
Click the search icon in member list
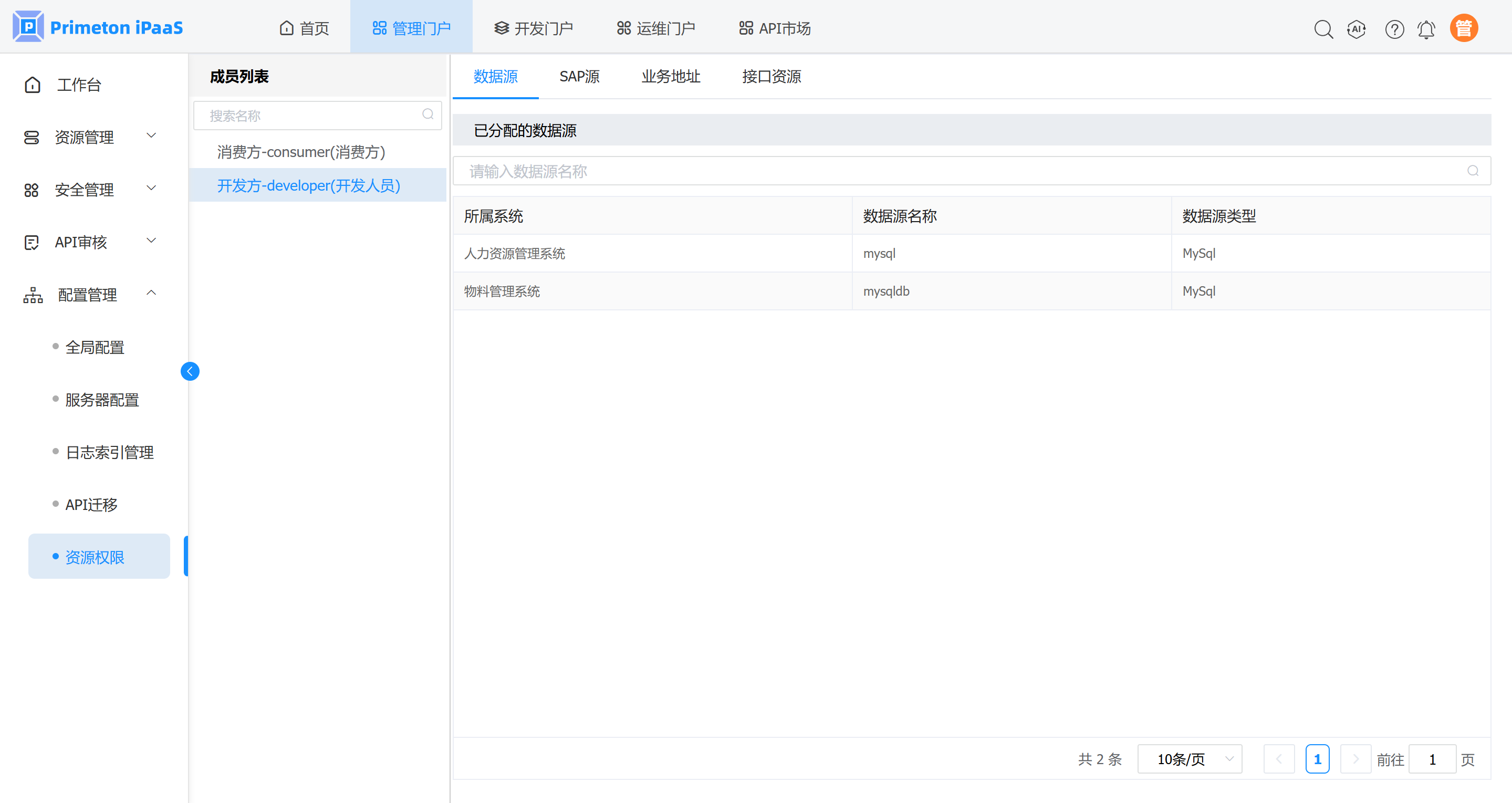tap(428, 114)
